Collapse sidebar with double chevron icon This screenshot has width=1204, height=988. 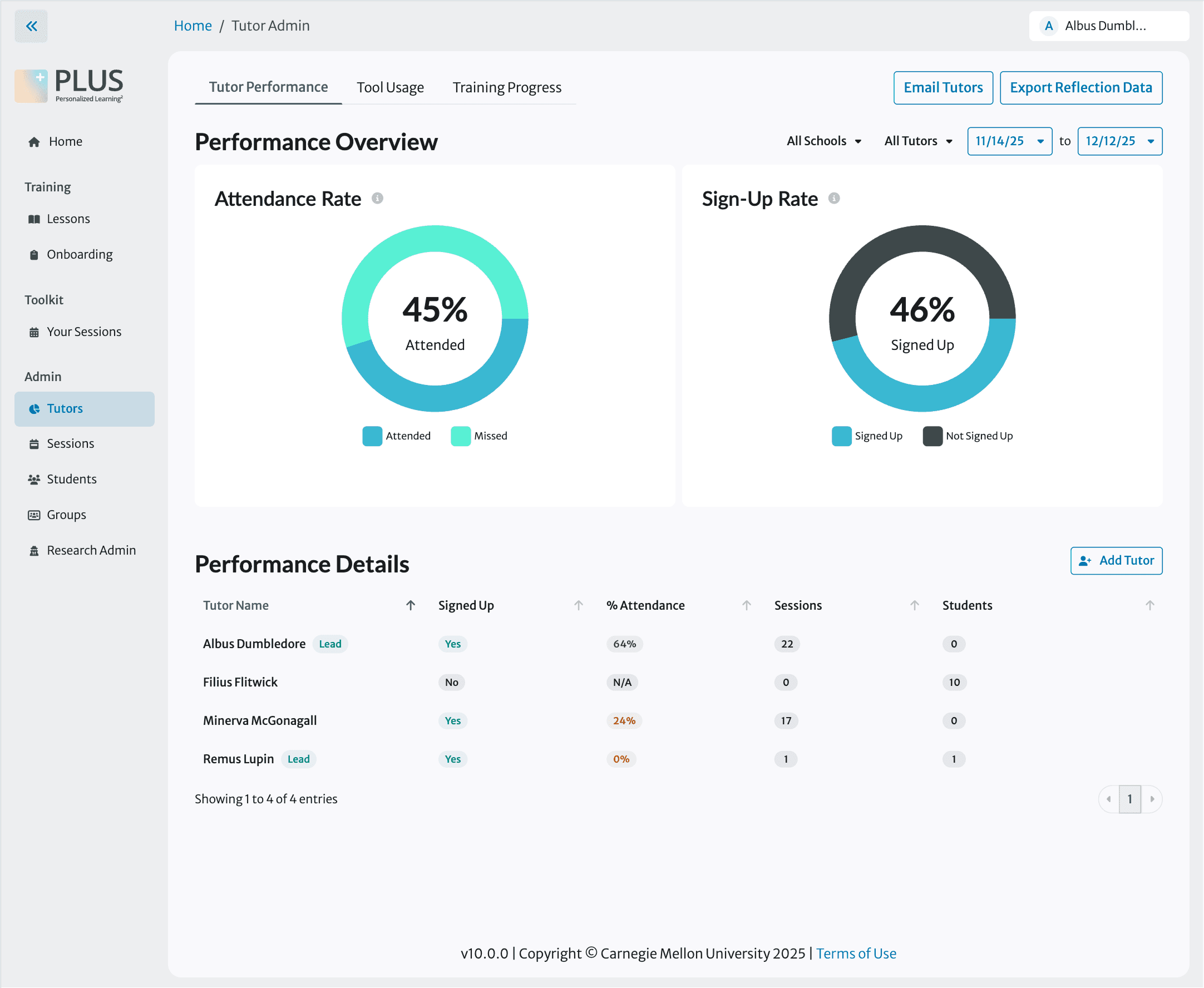[x=31, y=26]
